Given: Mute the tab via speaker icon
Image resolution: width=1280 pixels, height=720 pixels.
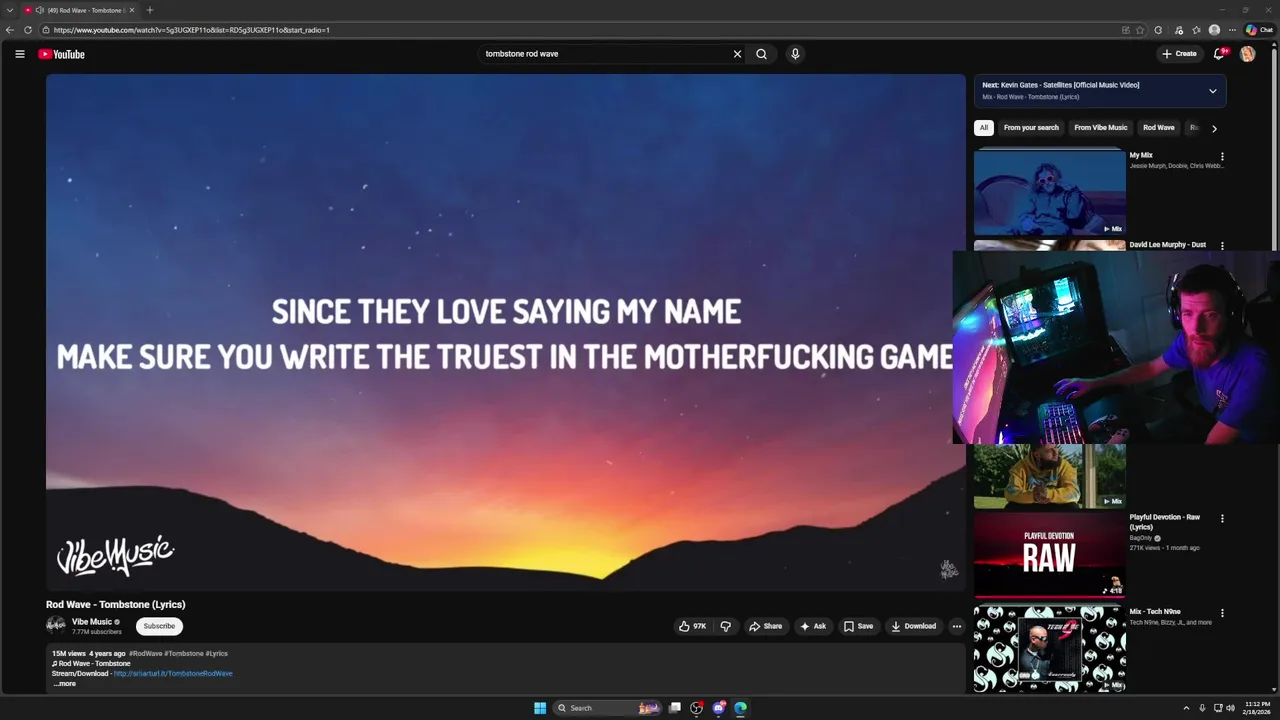Looking at the screenshot, I should coord(39,10).
